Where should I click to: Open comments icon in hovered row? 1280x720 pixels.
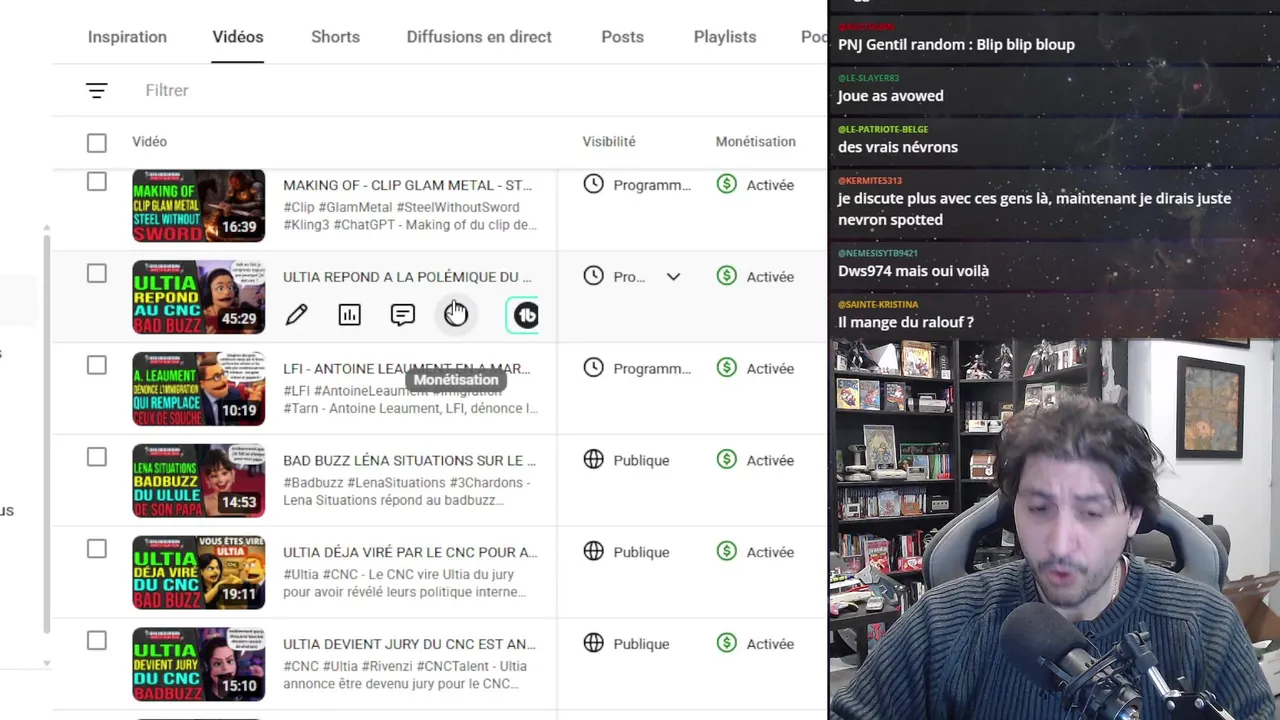pos(402,315)
